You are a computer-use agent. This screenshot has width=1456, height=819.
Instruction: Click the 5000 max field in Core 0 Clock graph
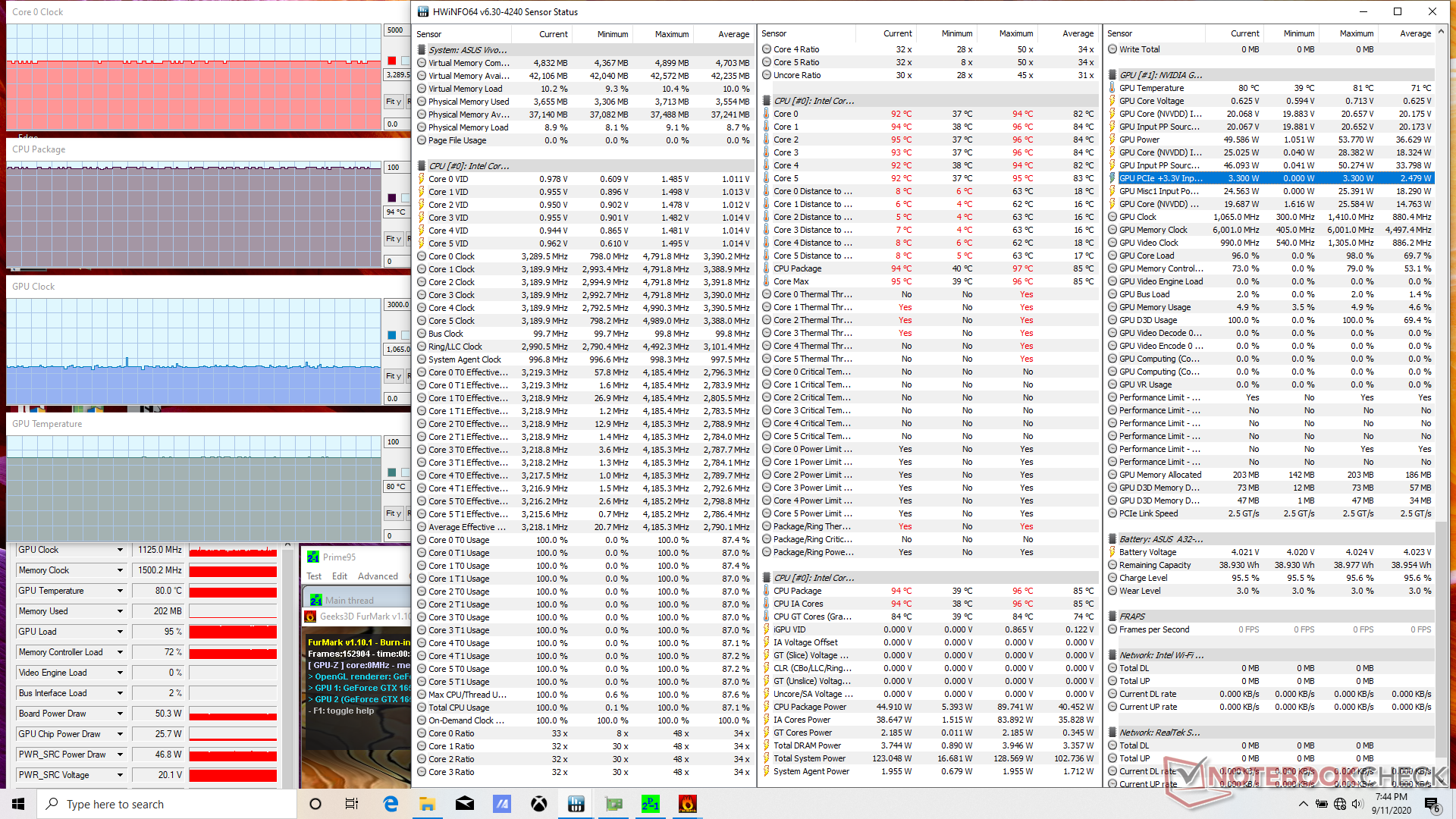[397, 30]
